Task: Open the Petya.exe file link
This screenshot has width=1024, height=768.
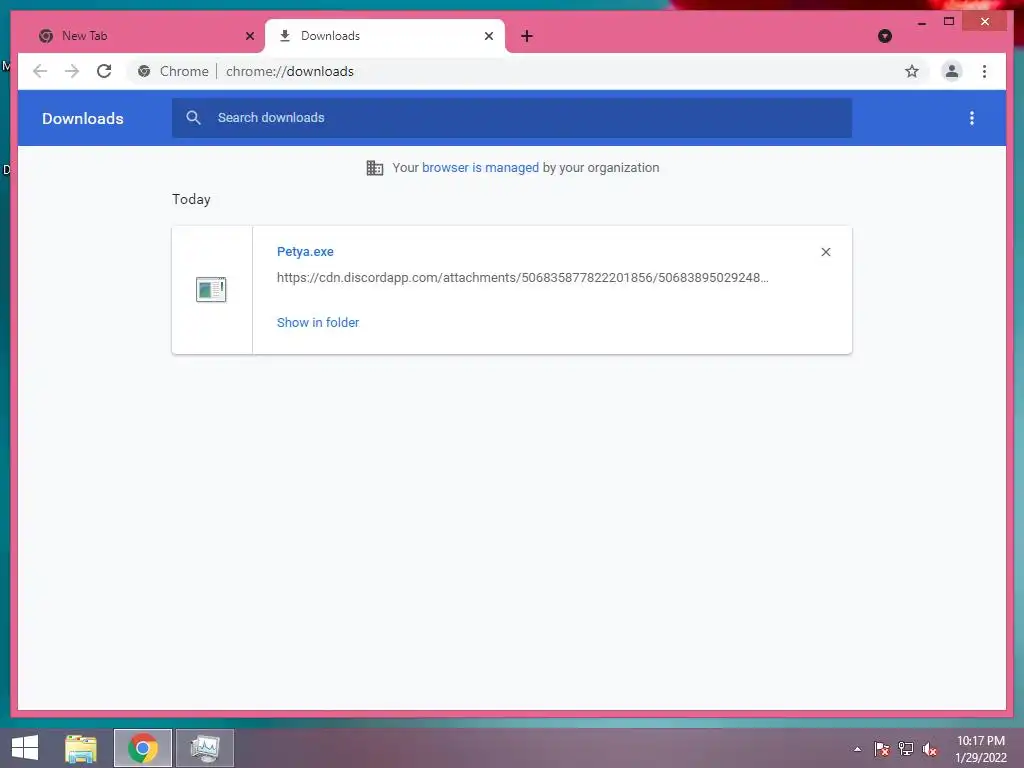Action: click(x=305, y=251)
